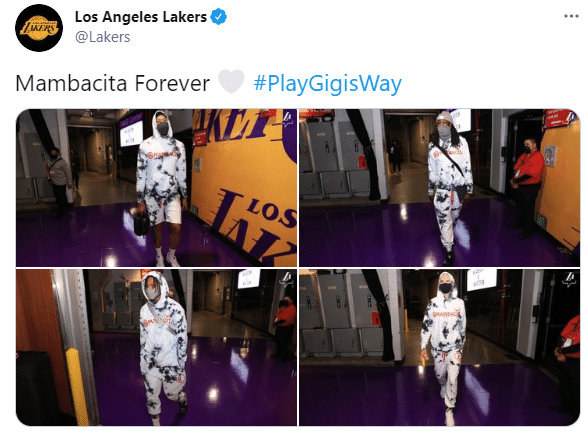The image size is (588, 431).
Task: Open the top-right photo with red-shirted guard
Action: tap(440, 188)
